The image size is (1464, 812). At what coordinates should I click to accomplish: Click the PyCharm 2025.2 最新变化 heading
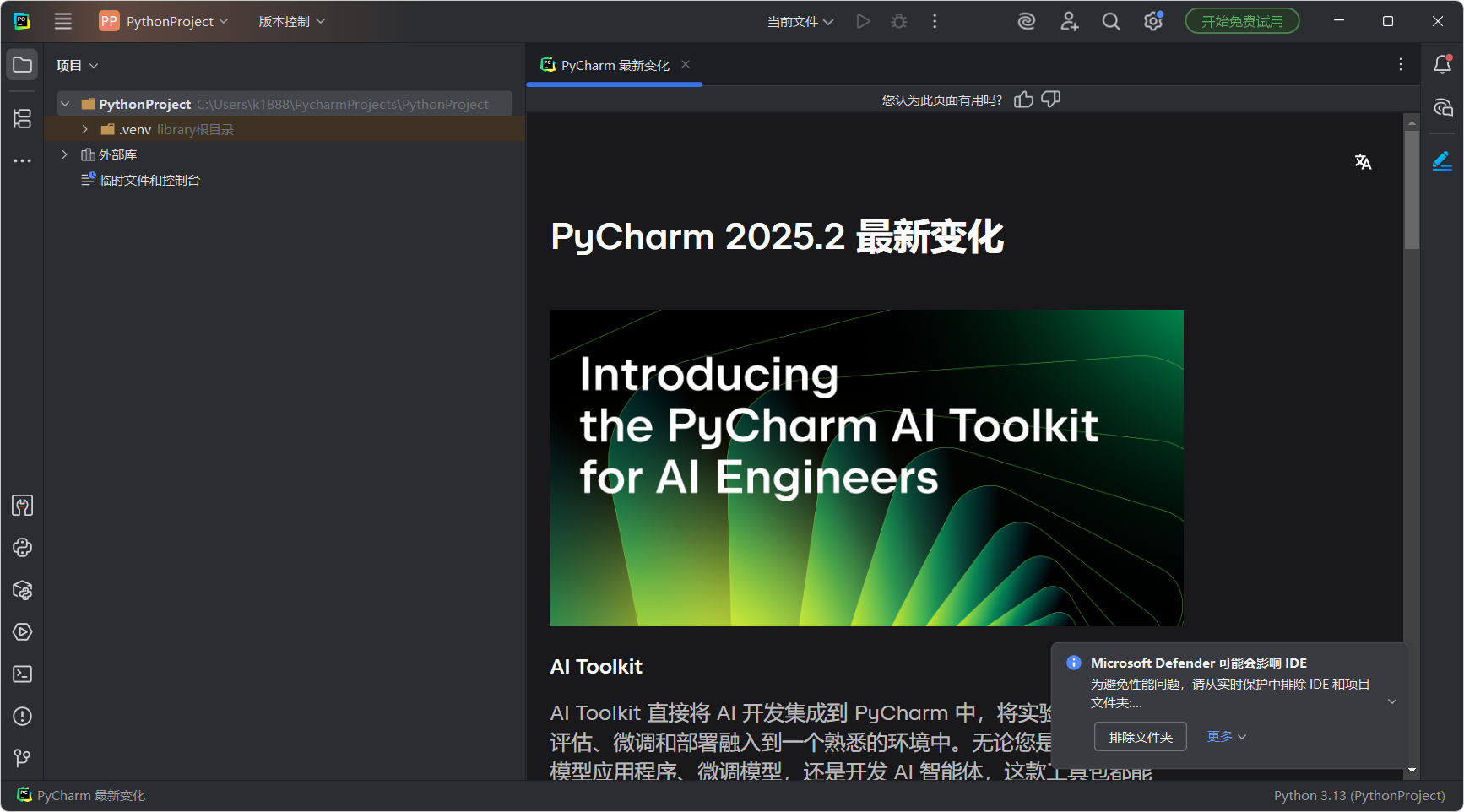coord(777,236)
